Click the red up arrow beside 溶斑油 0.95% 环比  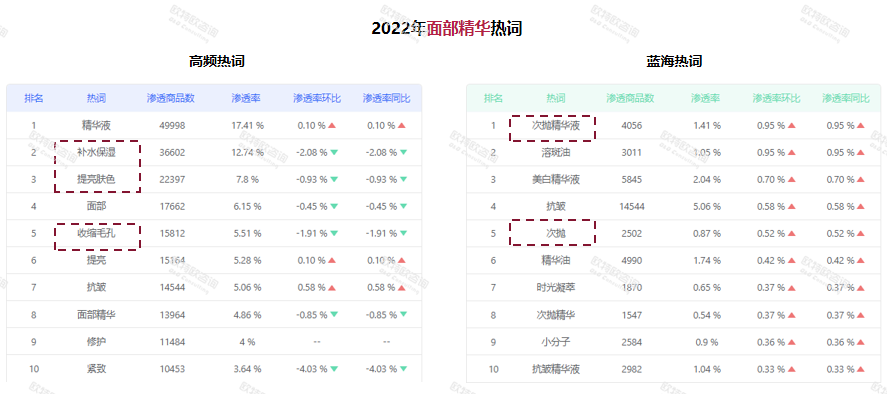click(x=791, y=153)
